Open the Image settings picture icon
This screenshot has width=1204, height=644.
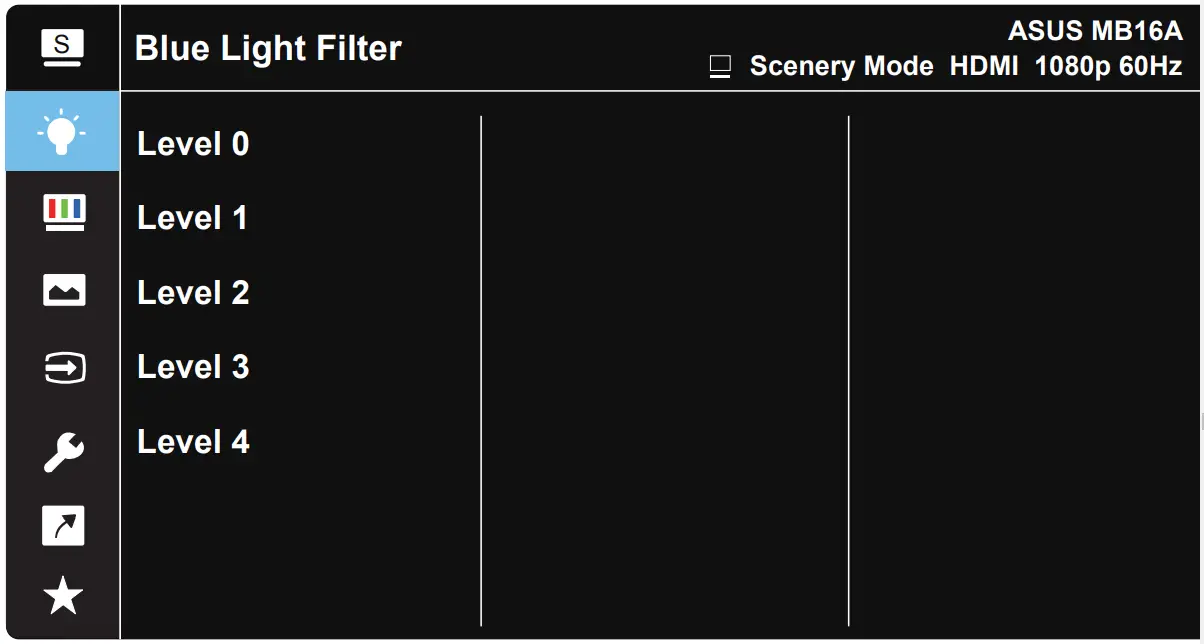click(64, 290)
